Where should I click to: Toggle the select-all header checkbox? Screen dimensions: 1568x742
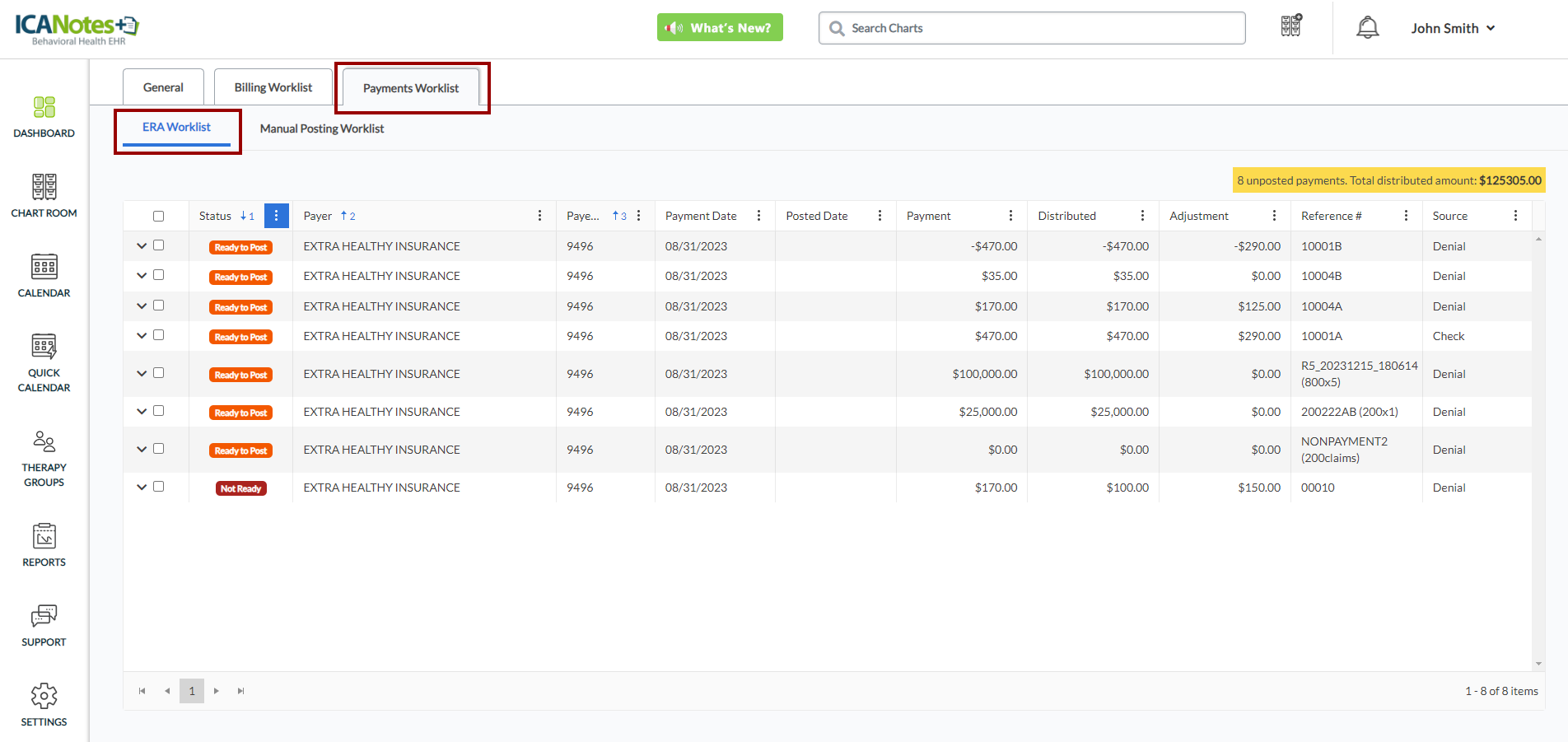158,217
